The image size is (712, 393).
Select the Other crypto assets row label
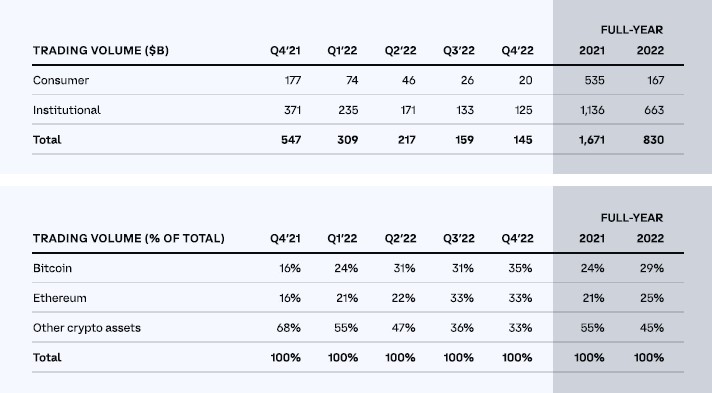click(87, 328)
